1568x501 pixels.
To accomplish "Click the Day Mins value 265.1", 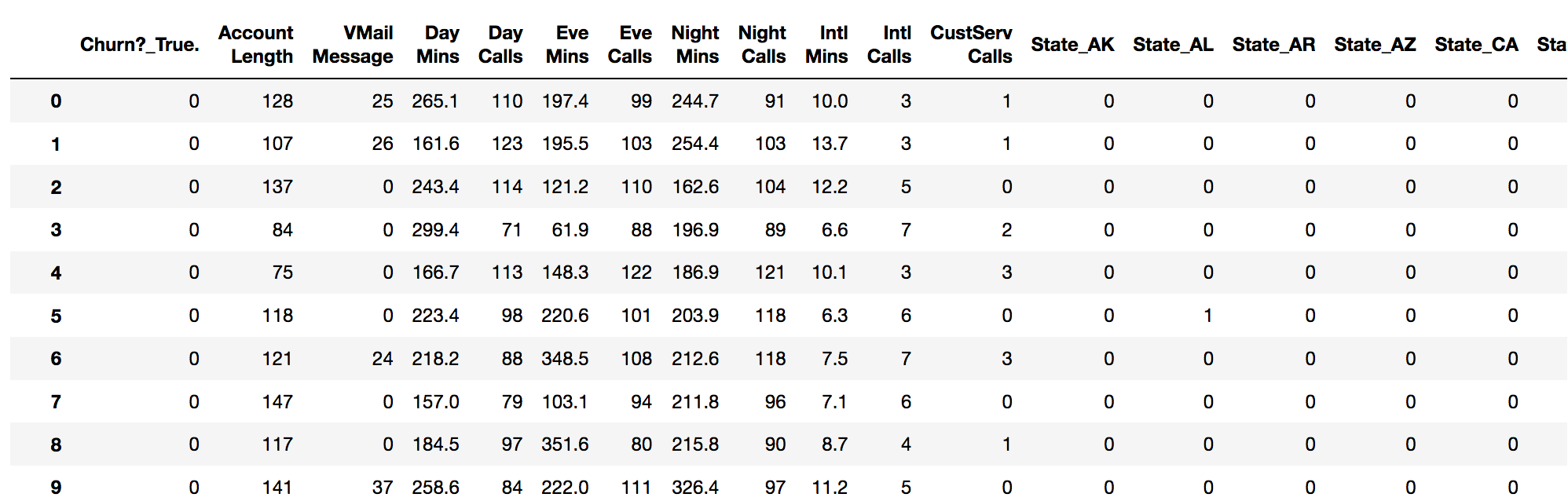I will [x=435, y=101].
